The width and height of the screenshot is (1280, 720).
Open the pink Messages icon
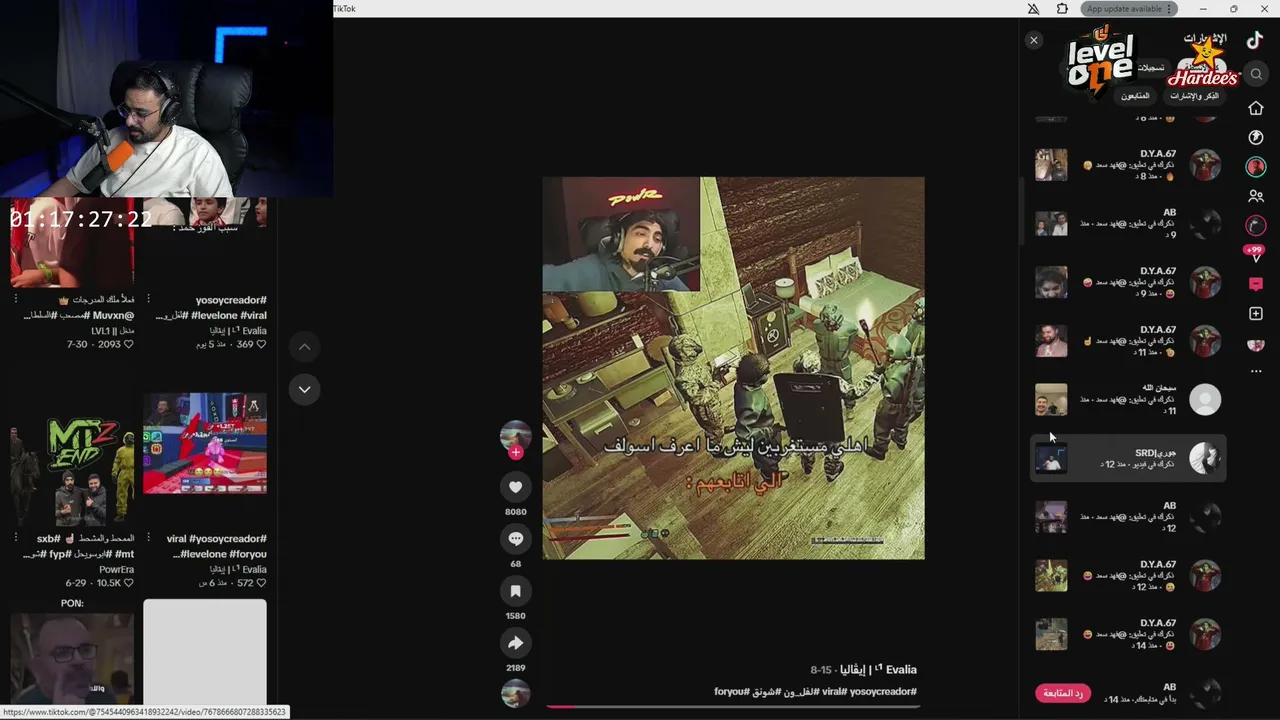point(1256,284)
